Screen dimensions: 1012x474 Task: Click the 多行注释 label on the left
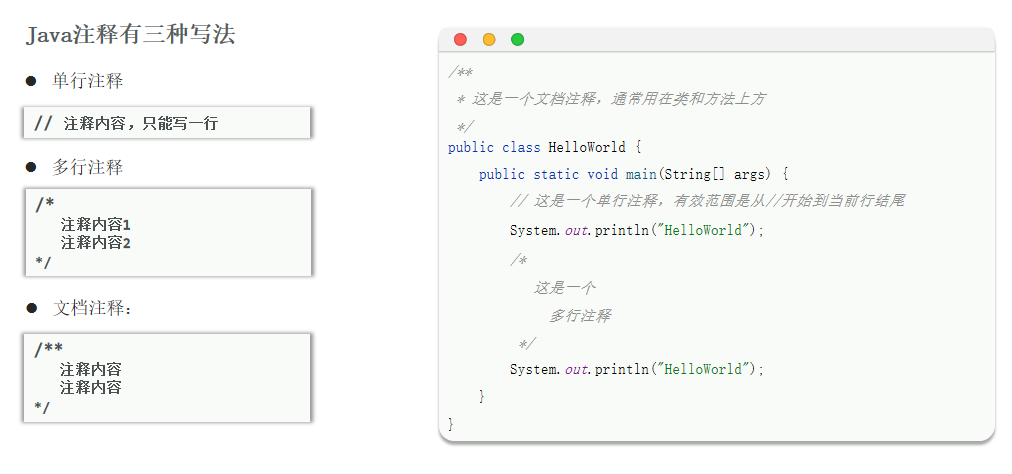pyautogui.click(x=88, y=167)
